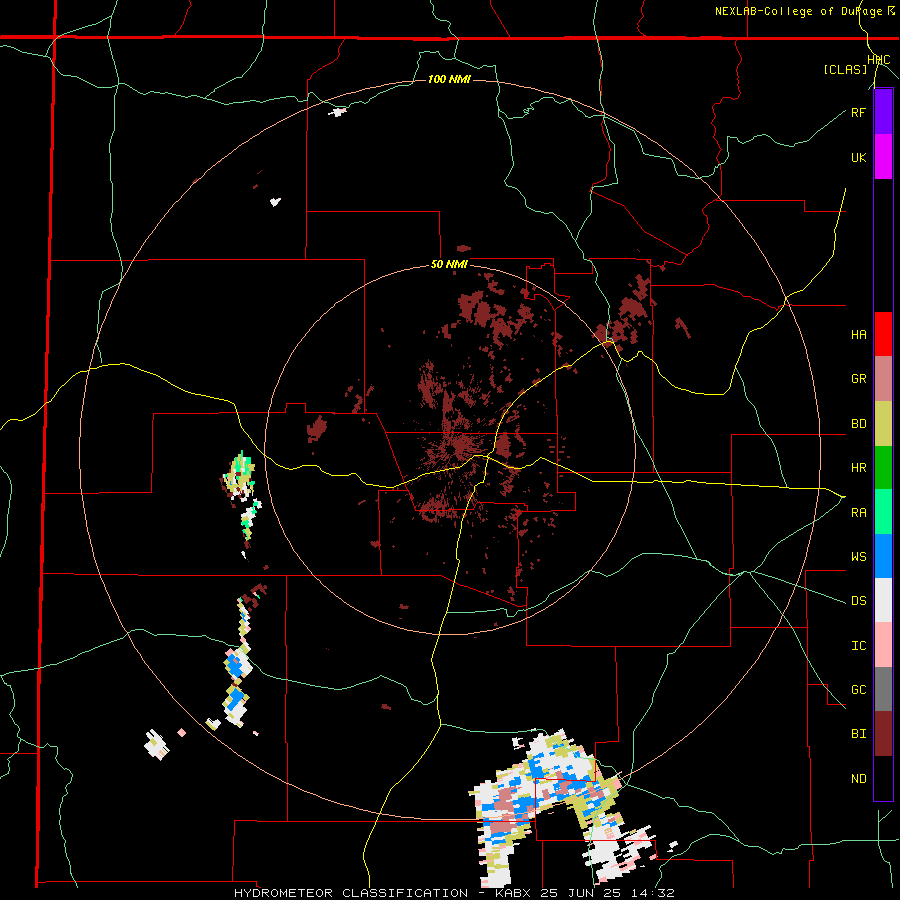Select the BI brown legend swatch
This screenshot has width=900, height=900.
click(x=883, y=734)
